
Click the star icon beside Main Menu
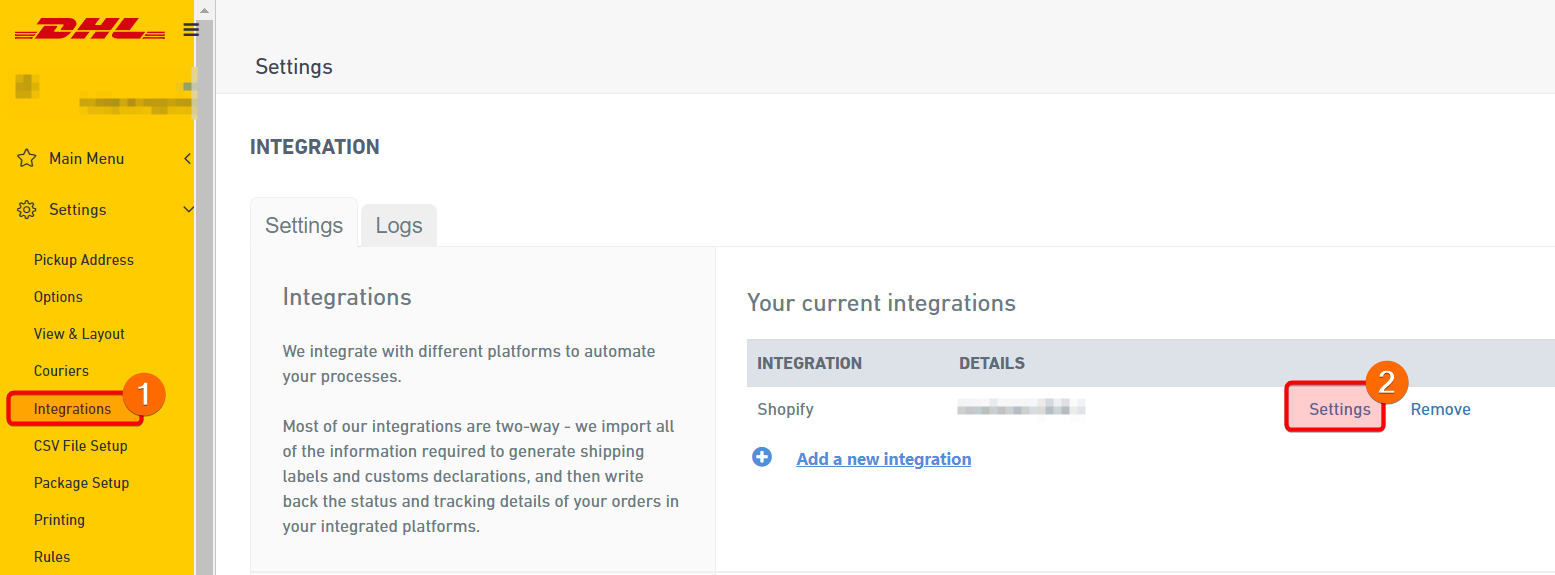(x=27, y=158)
